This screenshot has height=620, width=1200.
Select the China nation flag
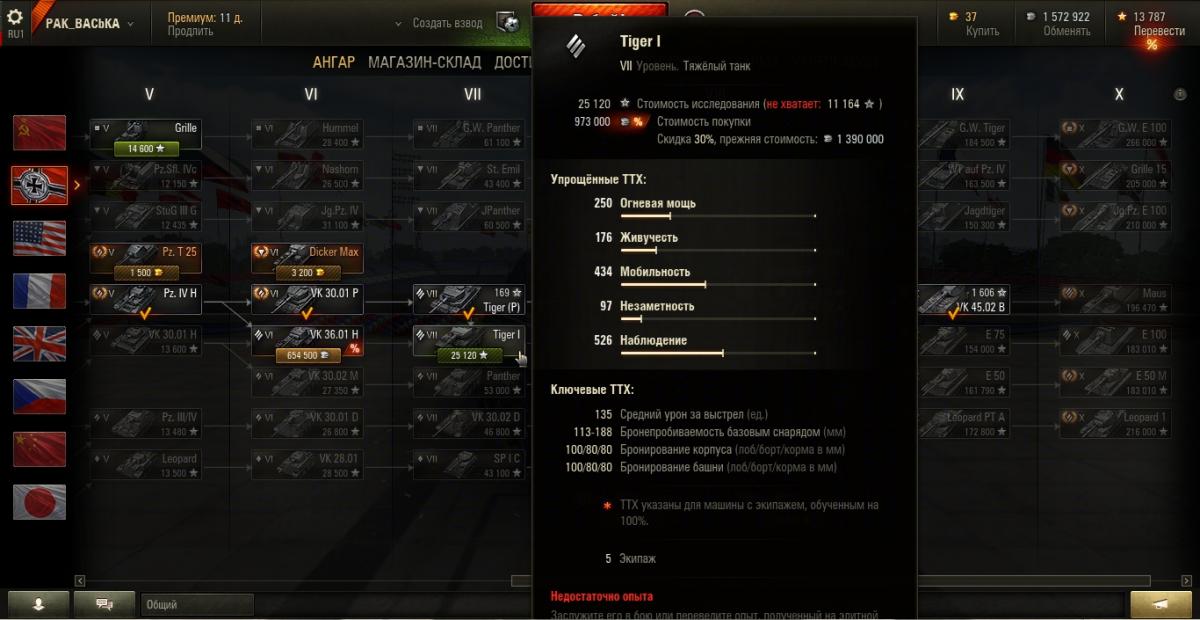click(x=39, y=449)
